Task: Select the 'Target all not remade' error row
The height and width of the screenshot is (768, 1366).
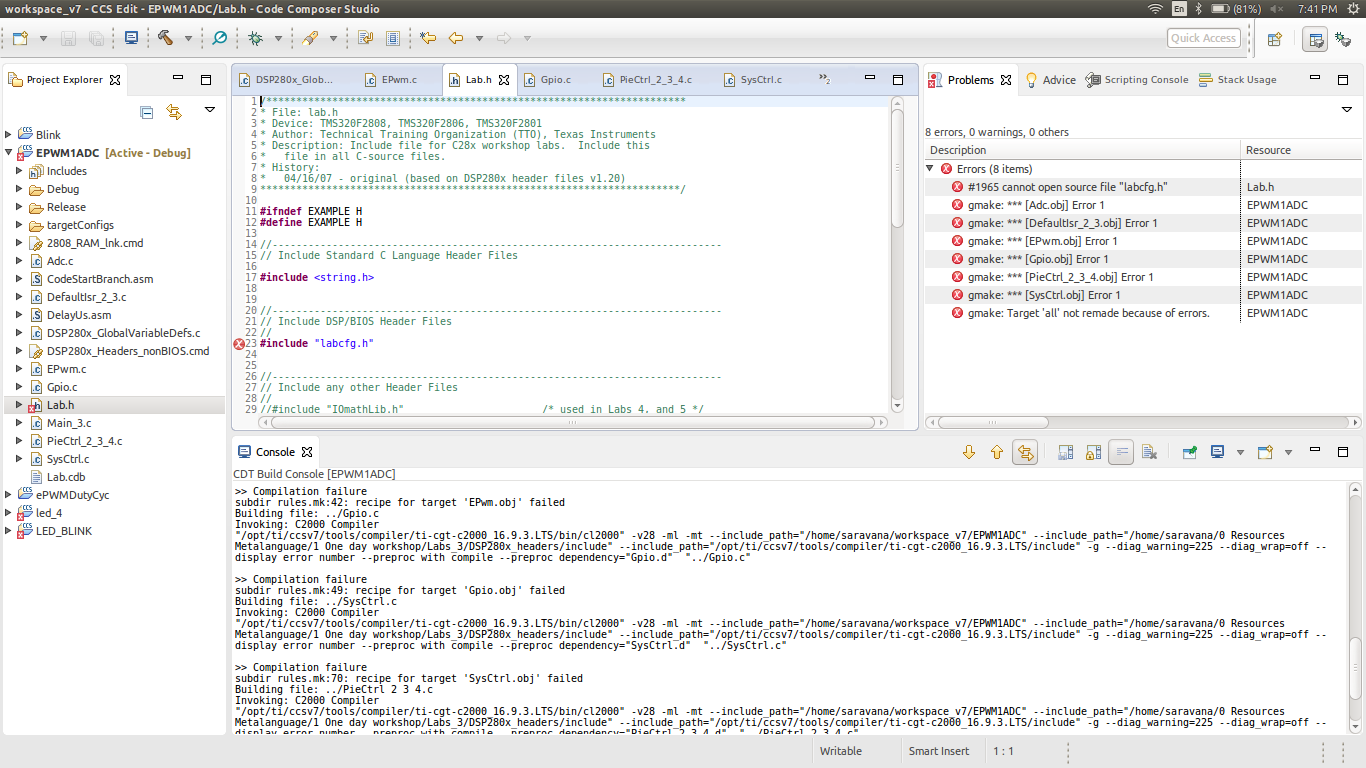Action: (1142, 313)
